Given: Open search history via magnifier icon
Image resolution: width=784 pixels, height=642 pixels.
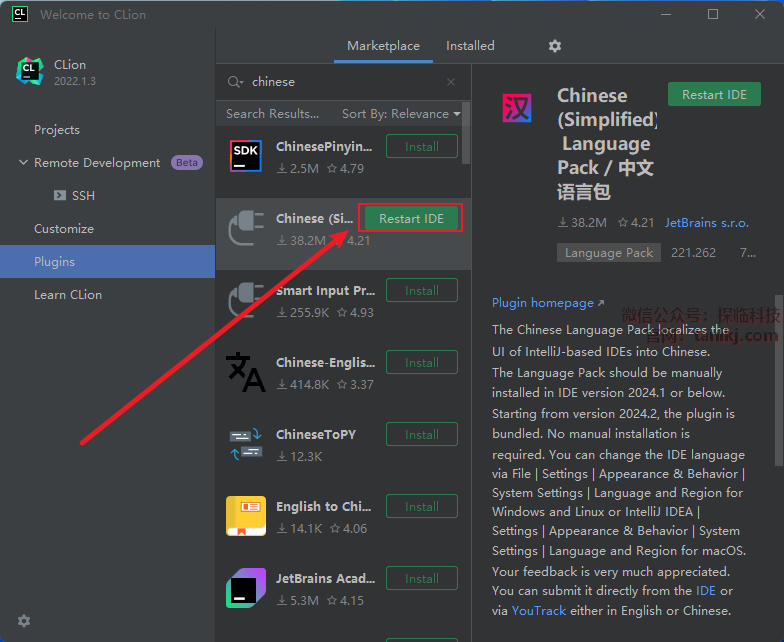Looking at the screenshot, I should 235,82.
